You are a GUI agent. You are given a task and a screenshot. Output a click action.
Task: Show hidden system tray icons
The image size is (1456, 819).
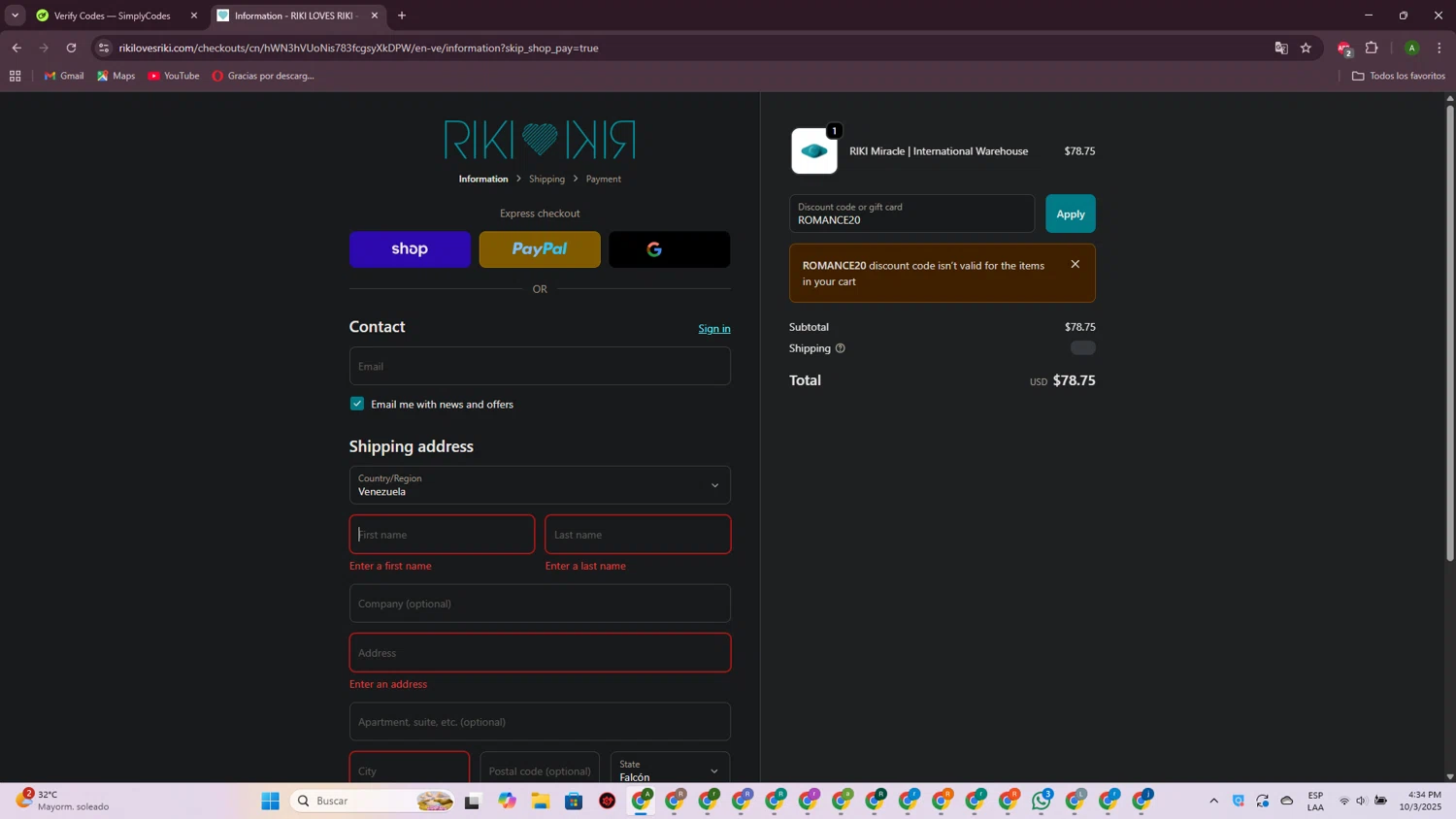pyautogui.click(x=1213, y=801)
